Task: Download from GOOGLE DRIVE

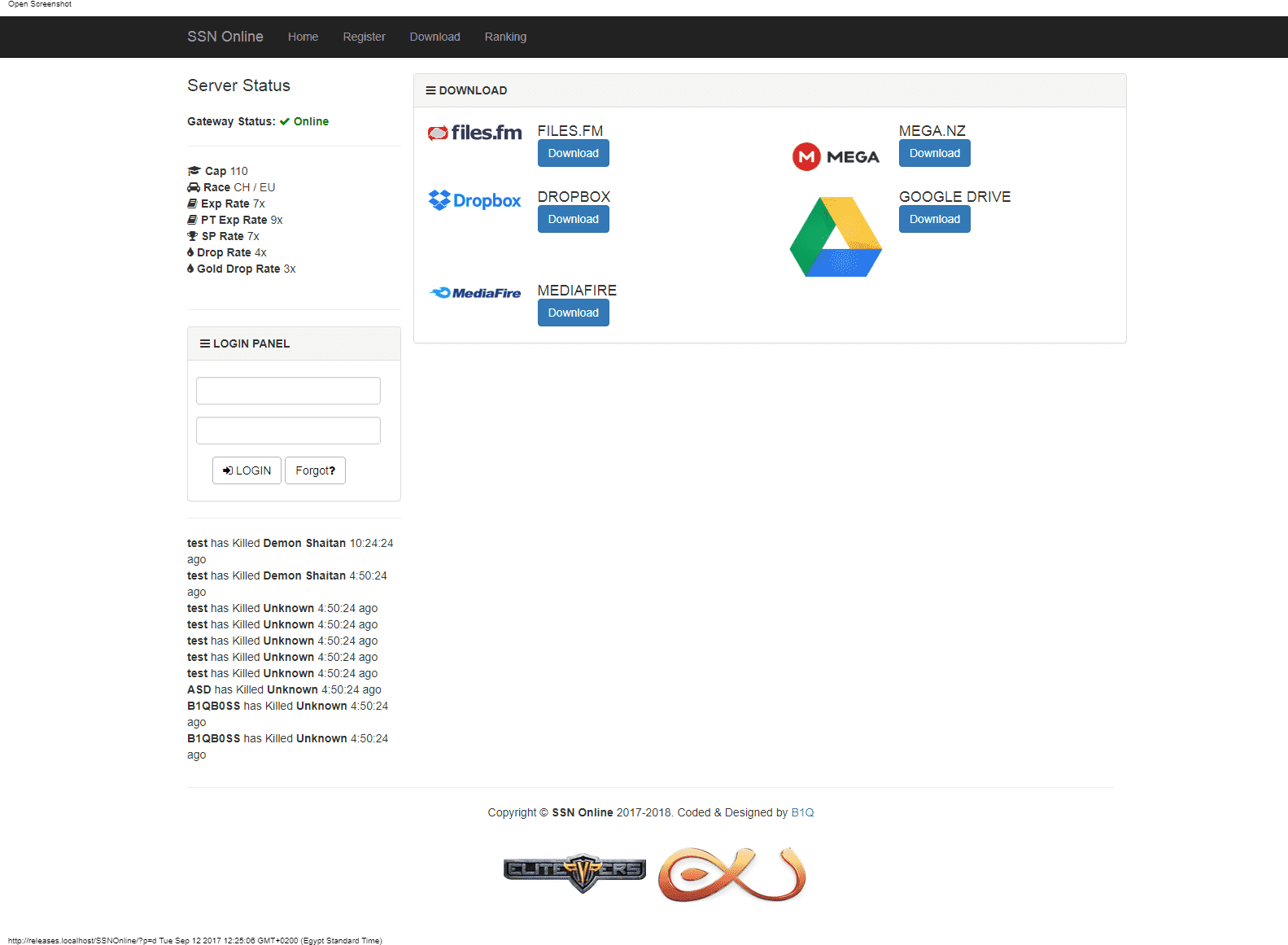Action: (x=935, y=219)
